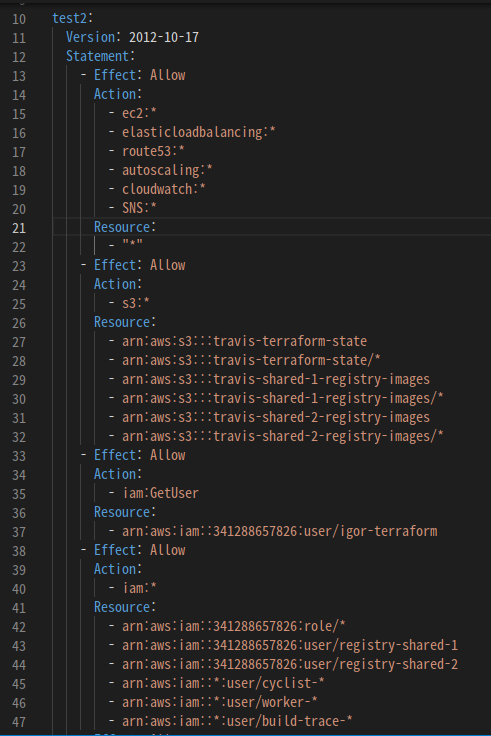Click Effect: Allow on line 38
This screenshot has width=491, height=736.
[139, 550]
